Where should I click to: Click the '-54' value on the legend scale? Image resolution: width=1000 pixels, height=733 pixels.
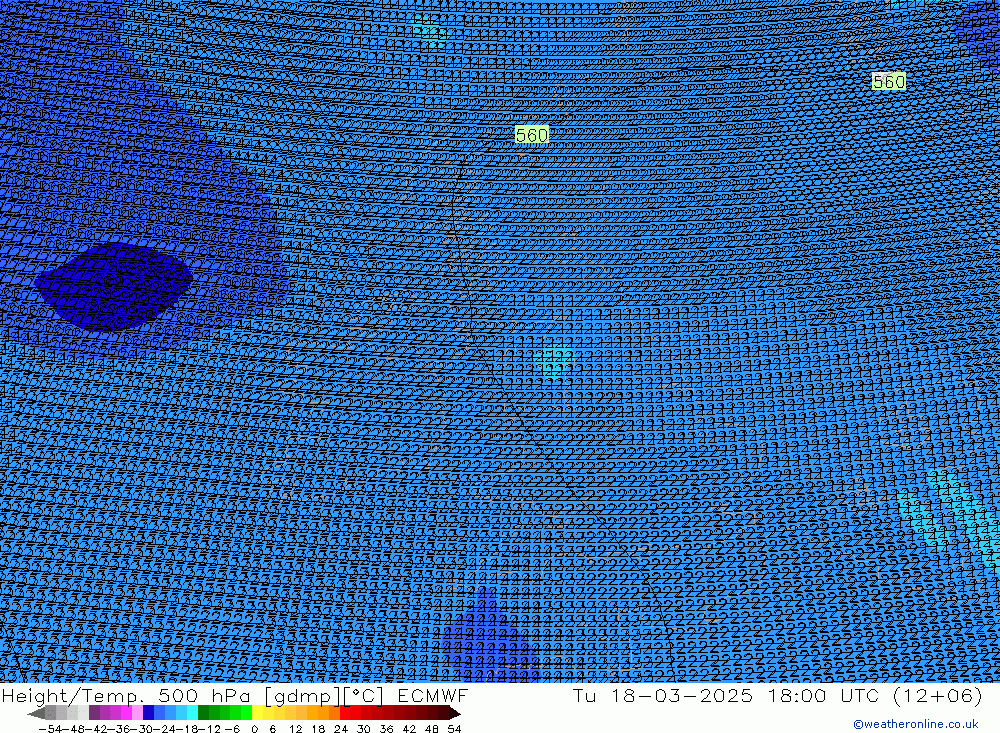click(x=50, y=729)
